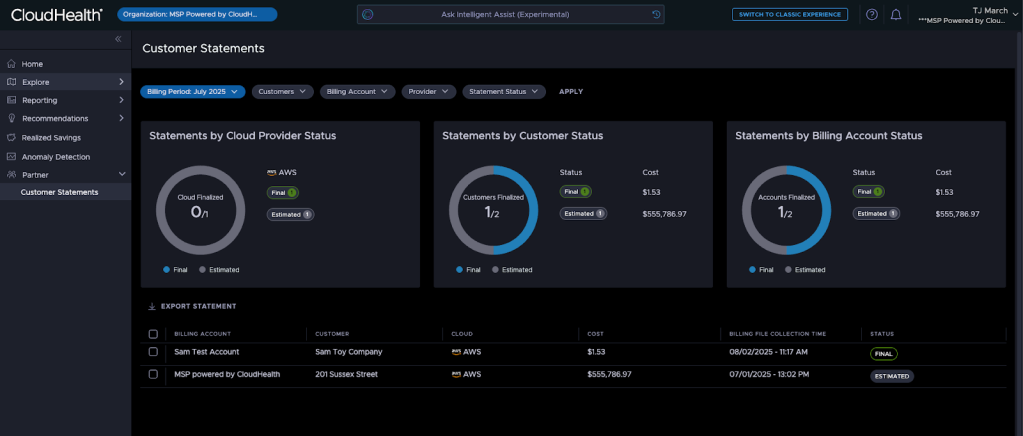1023x436 pixels.
Task: Click the $555,786.97 cost in the table
Action: pos(609,375)
